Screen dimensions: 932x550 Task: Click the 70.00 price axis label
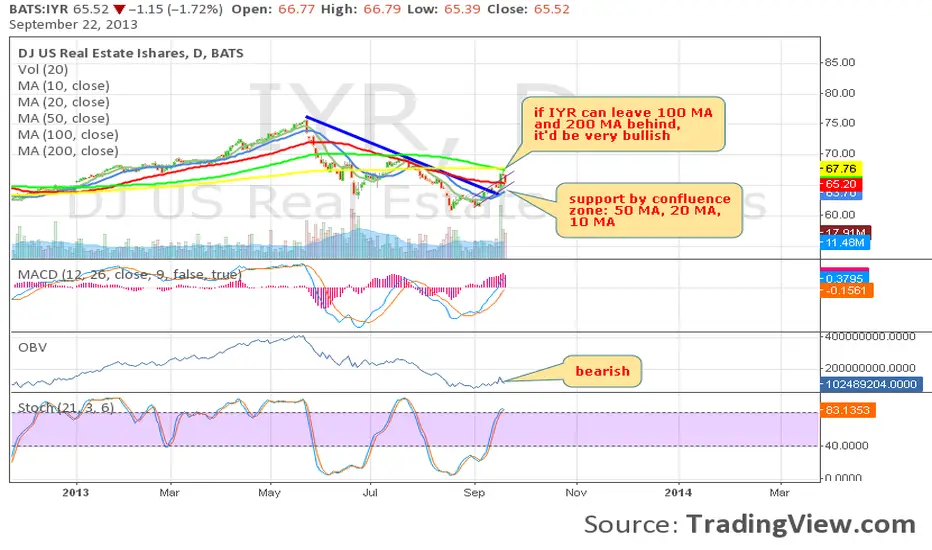[840, 153]
